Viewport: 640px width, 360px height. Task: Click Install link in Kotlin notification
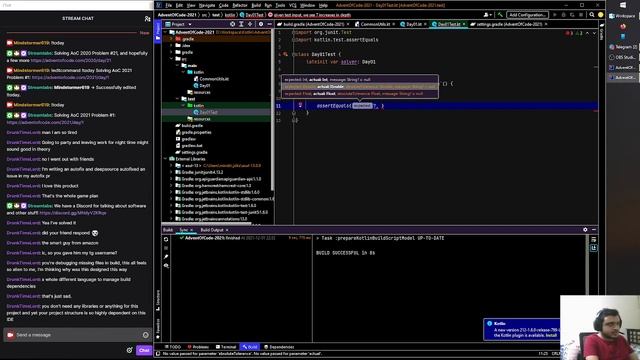[551, 335]
